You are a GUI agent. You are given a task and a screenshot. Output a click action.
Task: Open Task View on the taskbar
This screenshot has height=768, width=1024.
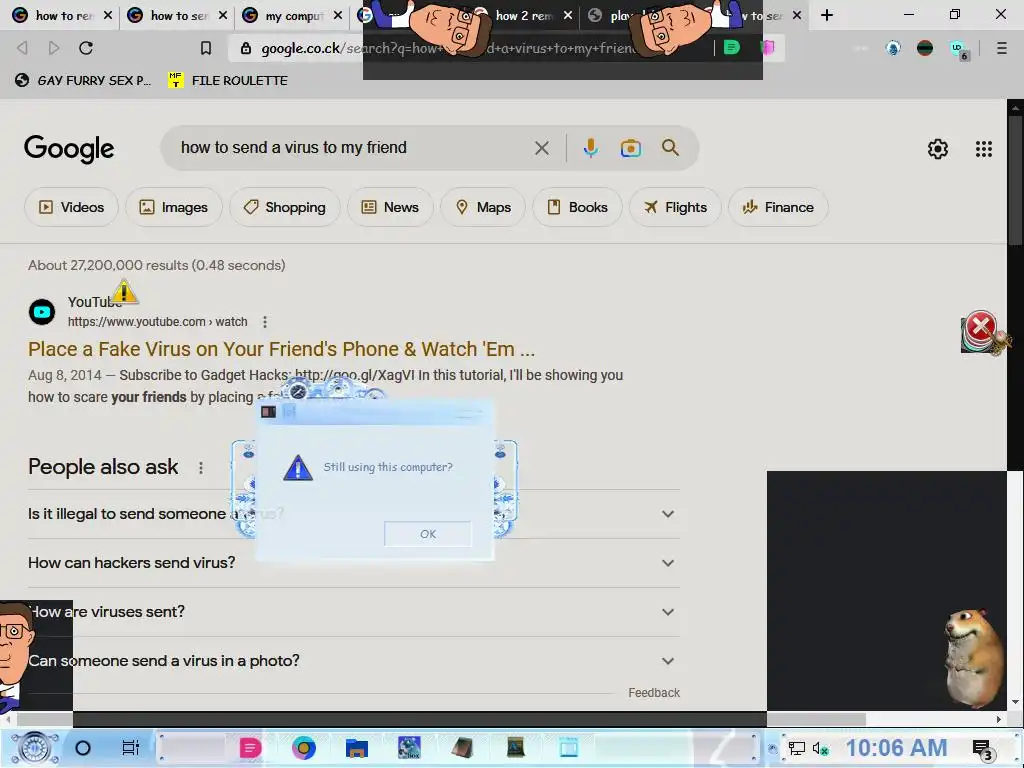(131, 748)
